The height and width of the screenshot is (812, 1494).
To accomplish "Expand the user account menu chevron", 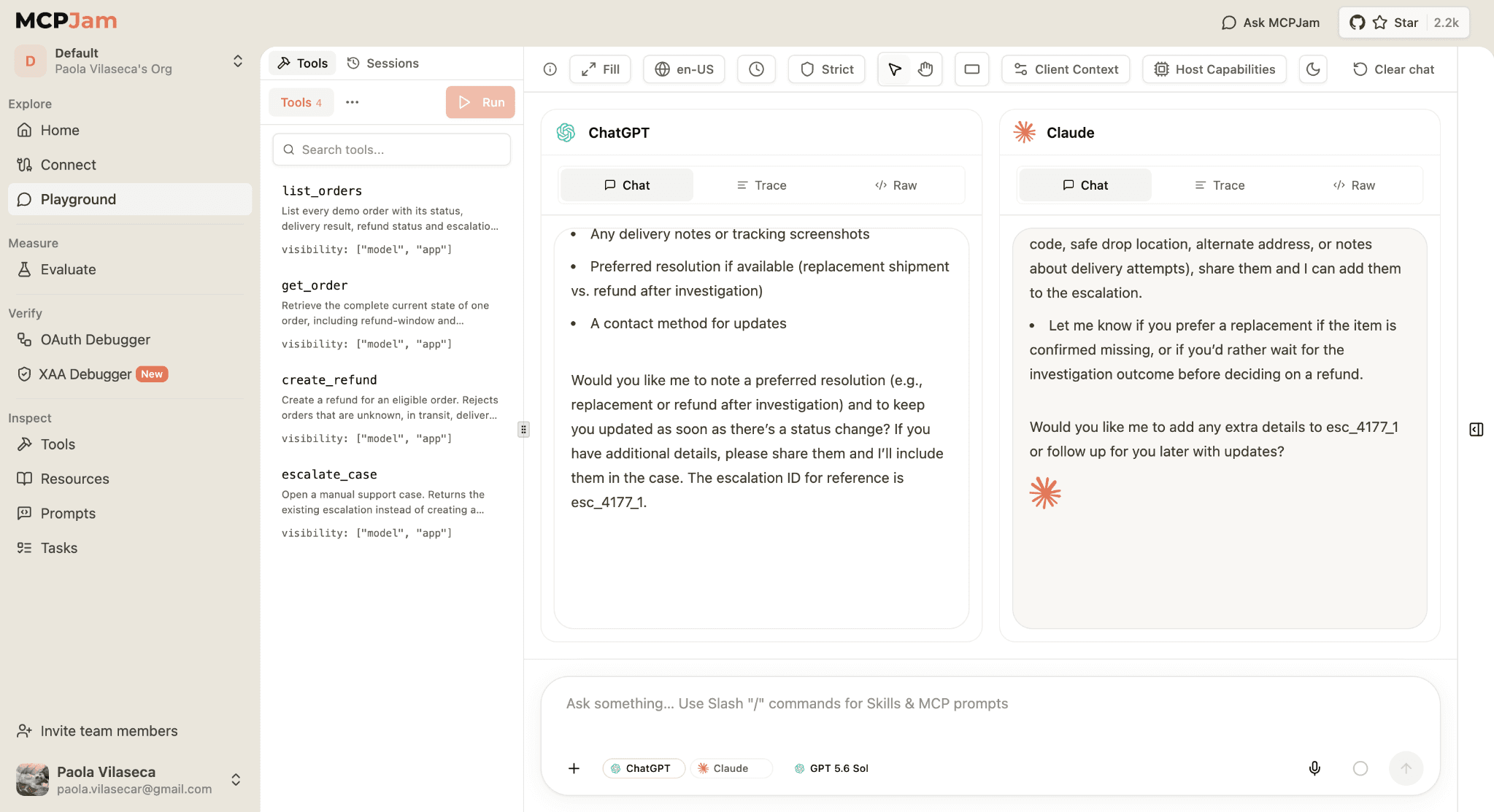I will point(236,780).
